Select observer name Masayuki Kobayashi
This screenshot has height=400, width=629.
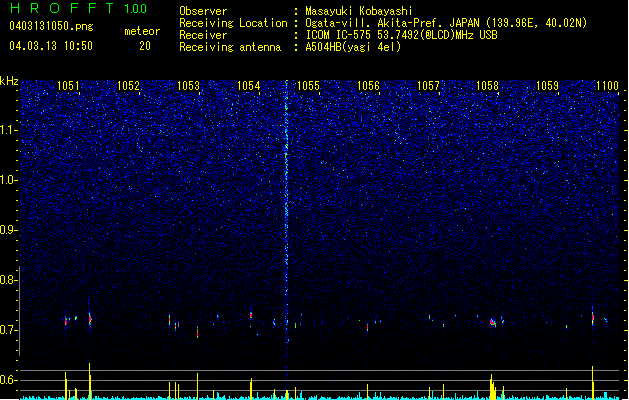[359, 11]
